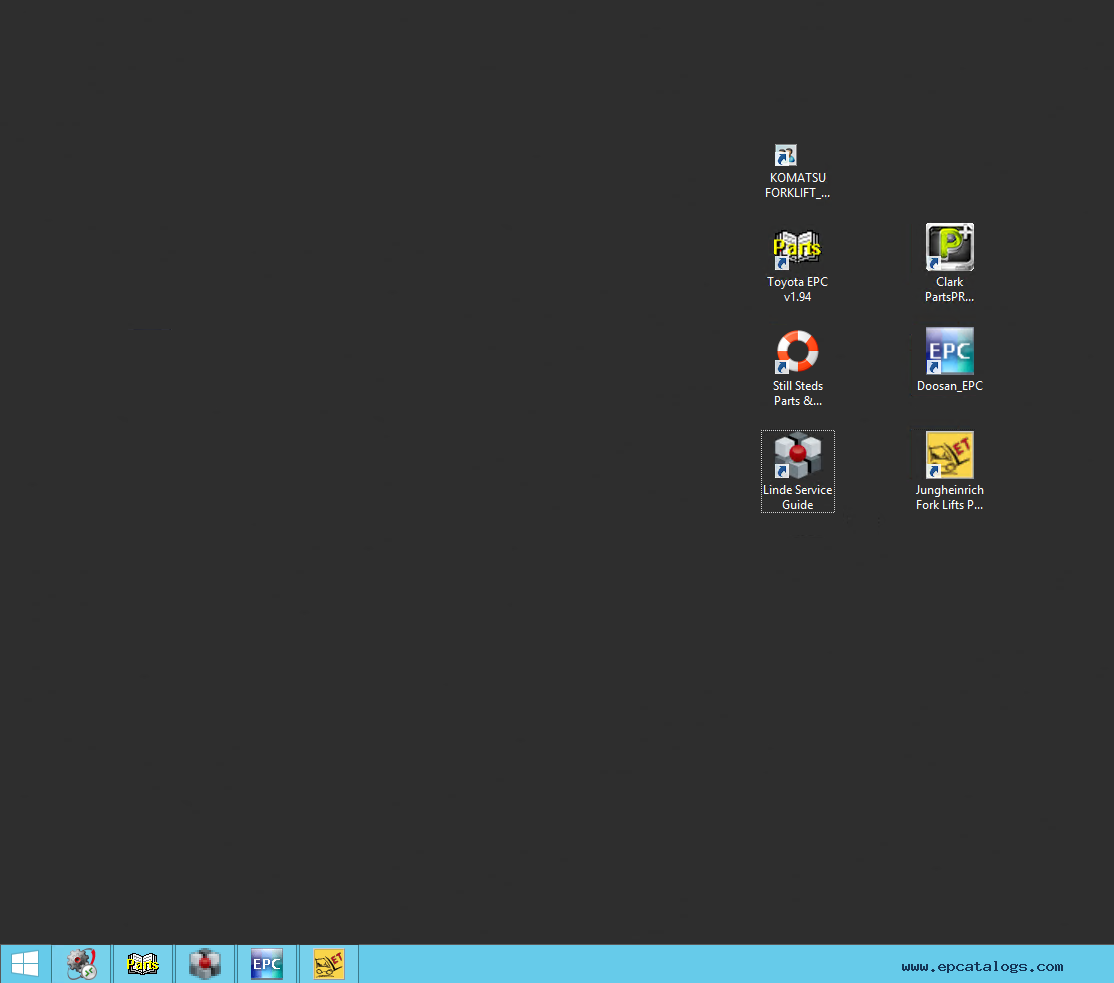Switch to Toyota Parts app in taskbar
This screenshot has height=983, width=1114.
143,964
